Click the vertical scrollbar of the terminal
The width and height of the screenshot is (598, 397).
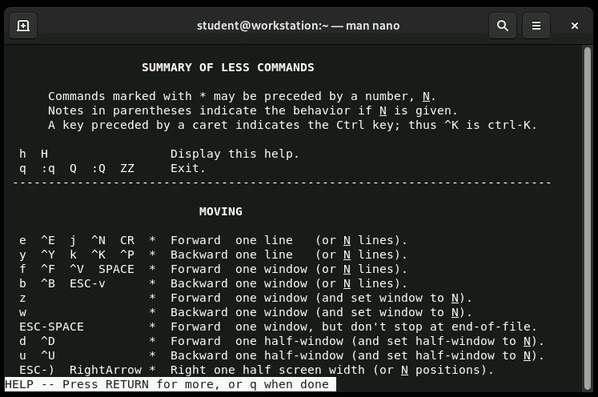click(x=587, y=217)
